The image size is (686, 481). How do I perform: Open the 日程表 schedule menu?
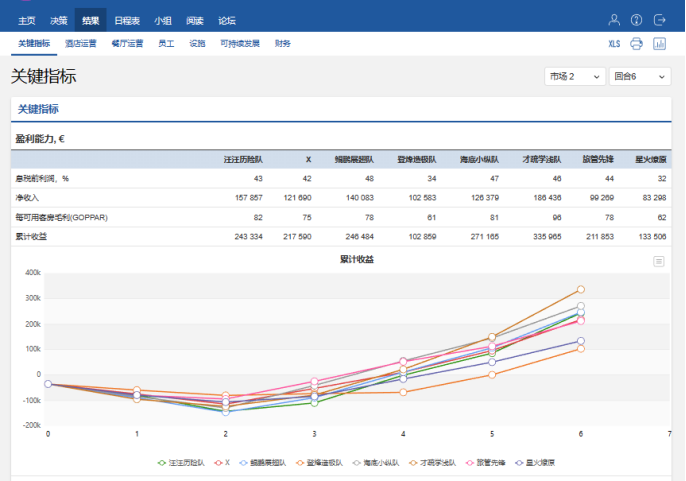(x=127, y=21)
